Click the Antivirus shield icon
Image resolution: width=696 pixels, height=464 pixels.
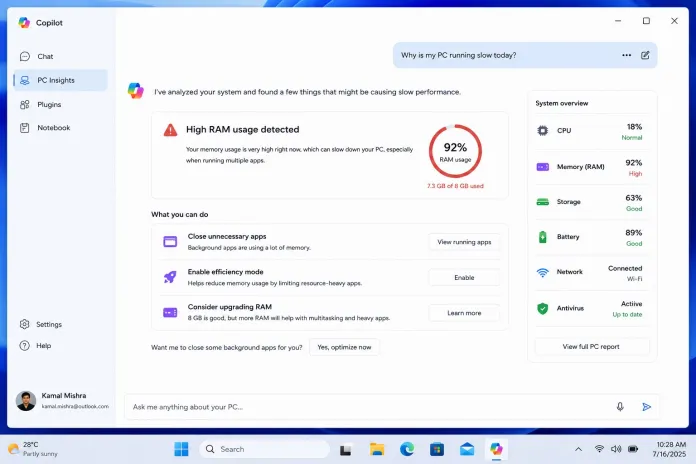pos(542,309)
